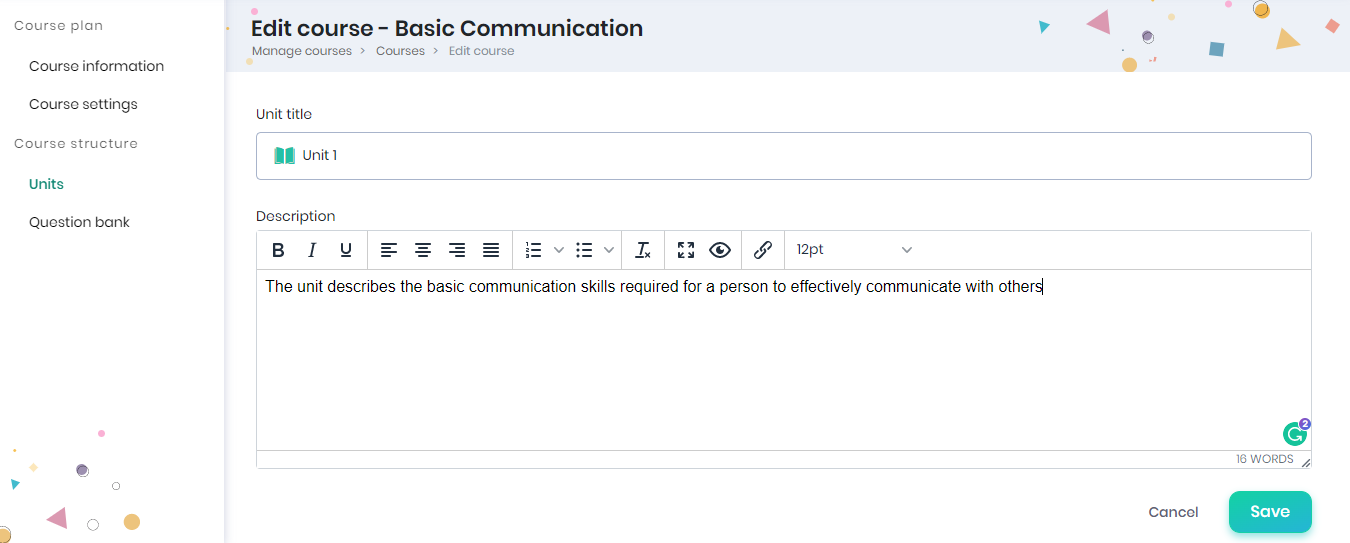Image resolution: width=1350 pixels, height=543 pixels.
Task: Clear formatting from the description
Action: [x=643, y=250]
